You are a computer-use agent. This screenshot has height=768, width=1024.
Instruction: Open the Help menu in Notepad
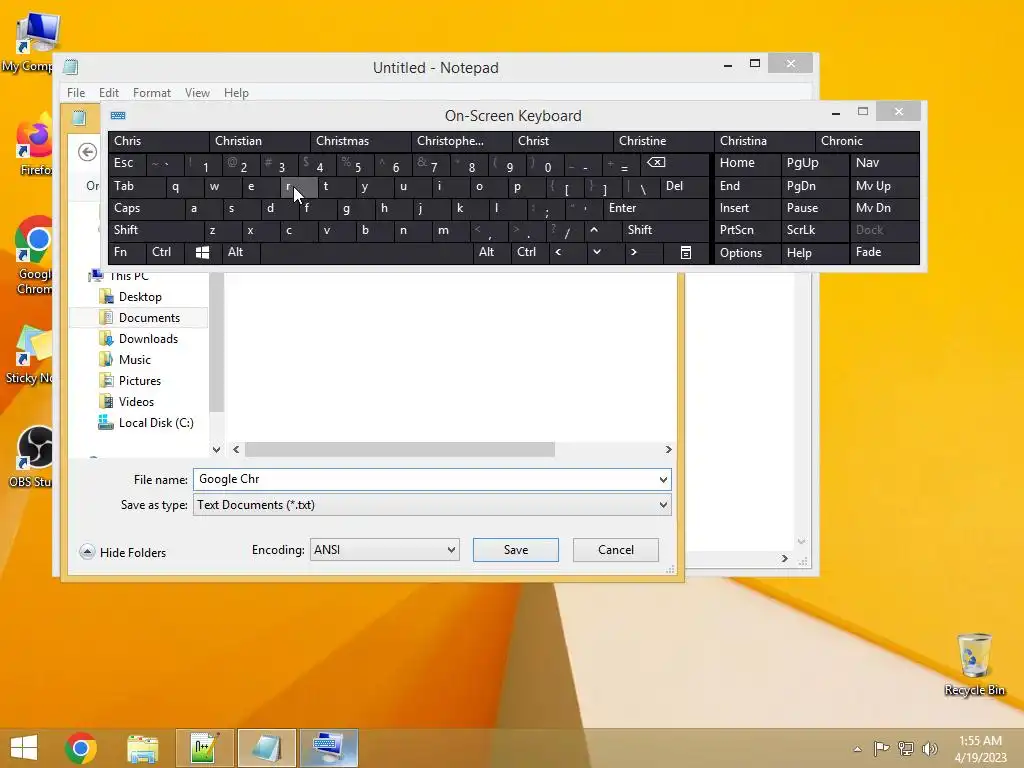pyautogui.click(x=236, y=93)
